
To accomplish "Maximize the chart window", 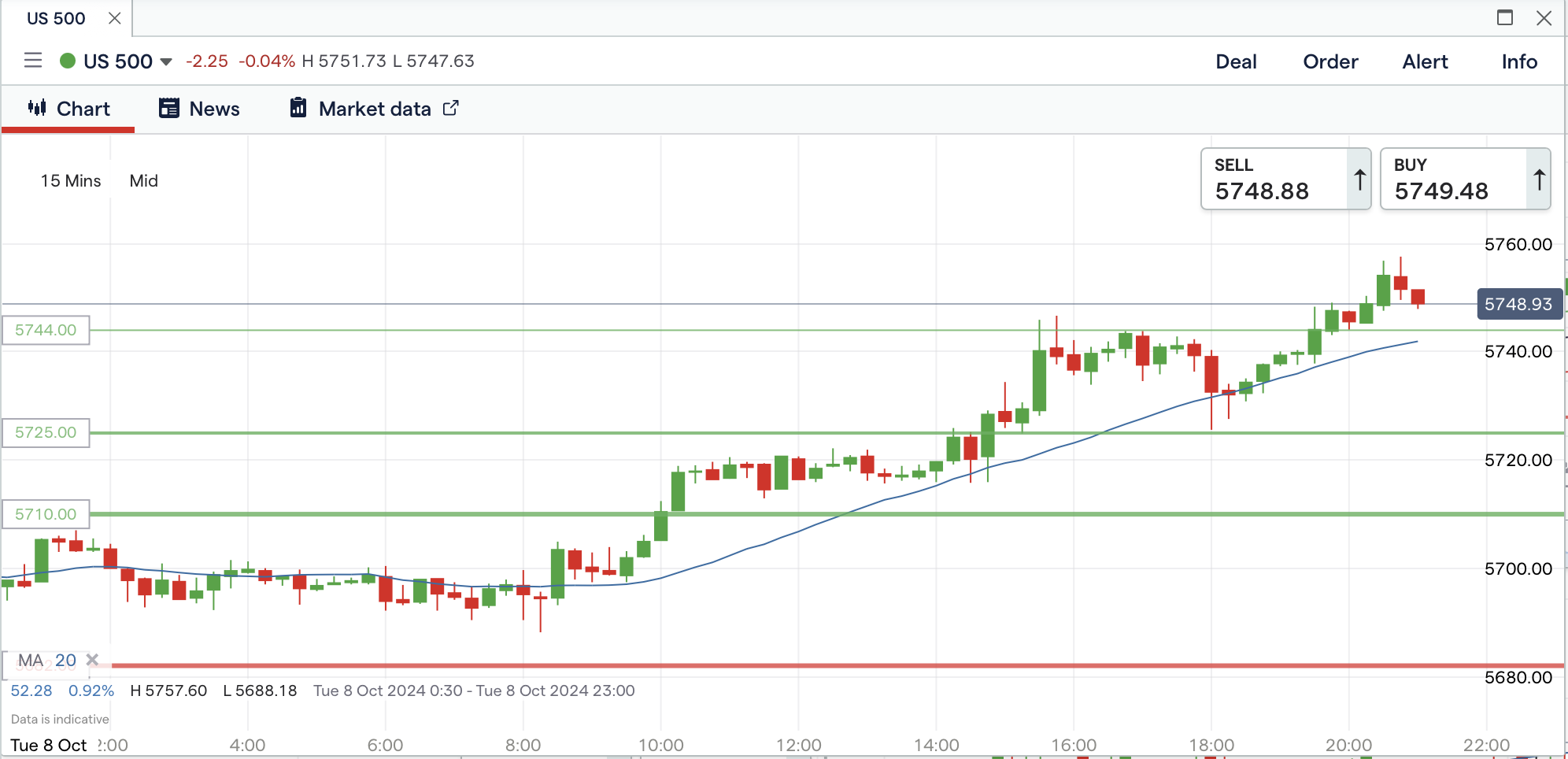I will click(1504, 18).
